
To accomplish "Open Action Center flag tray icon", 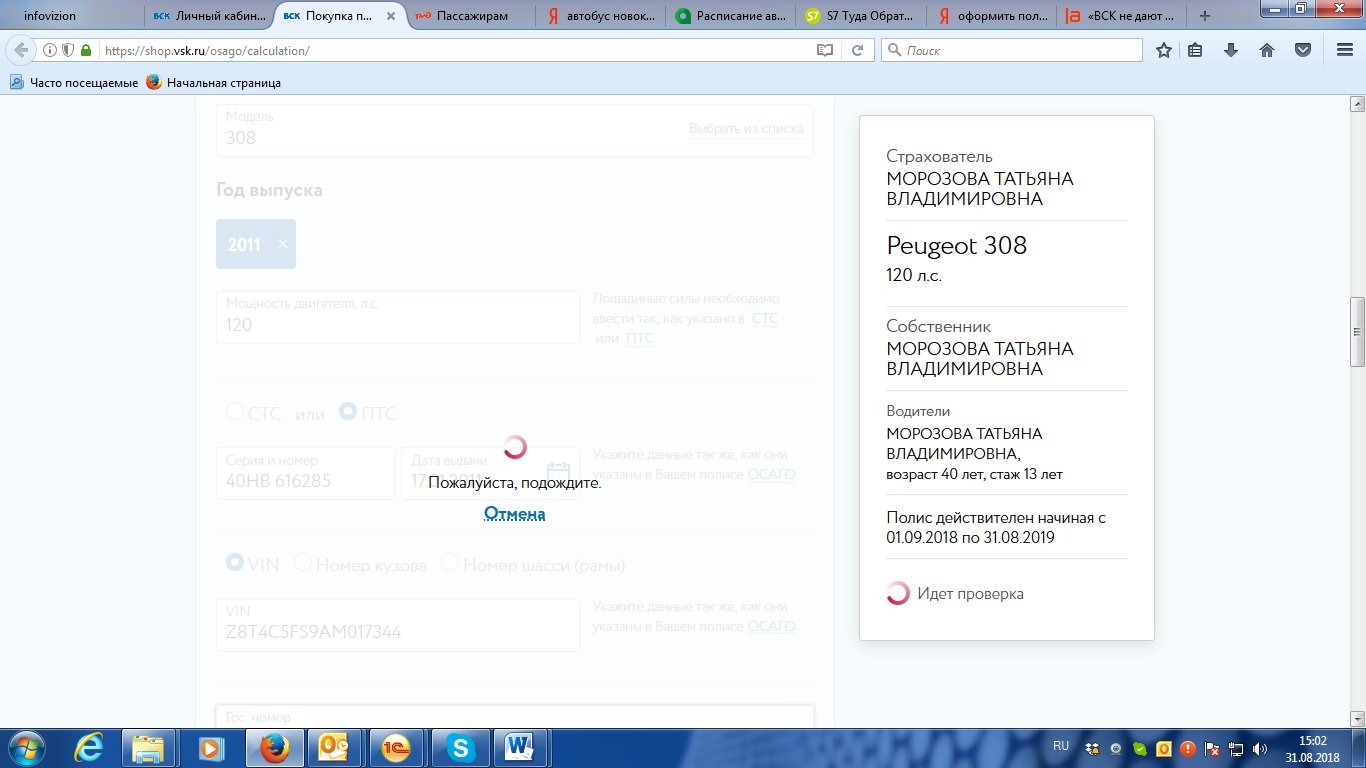I will [1212, 748].
